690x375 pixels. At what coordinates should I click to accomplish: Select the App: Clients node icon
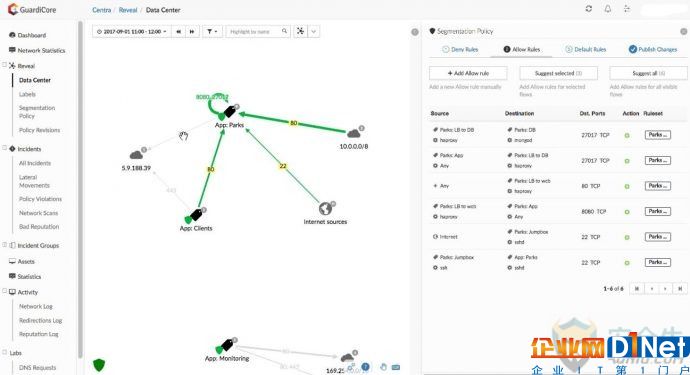pos(195,215)
